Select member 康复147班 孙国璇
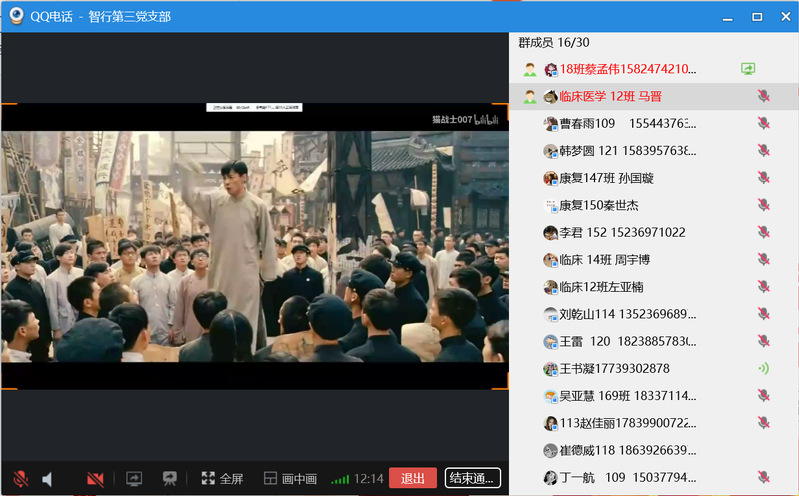The height and width of the screenshot is (496, 799). tap(654, 178)
